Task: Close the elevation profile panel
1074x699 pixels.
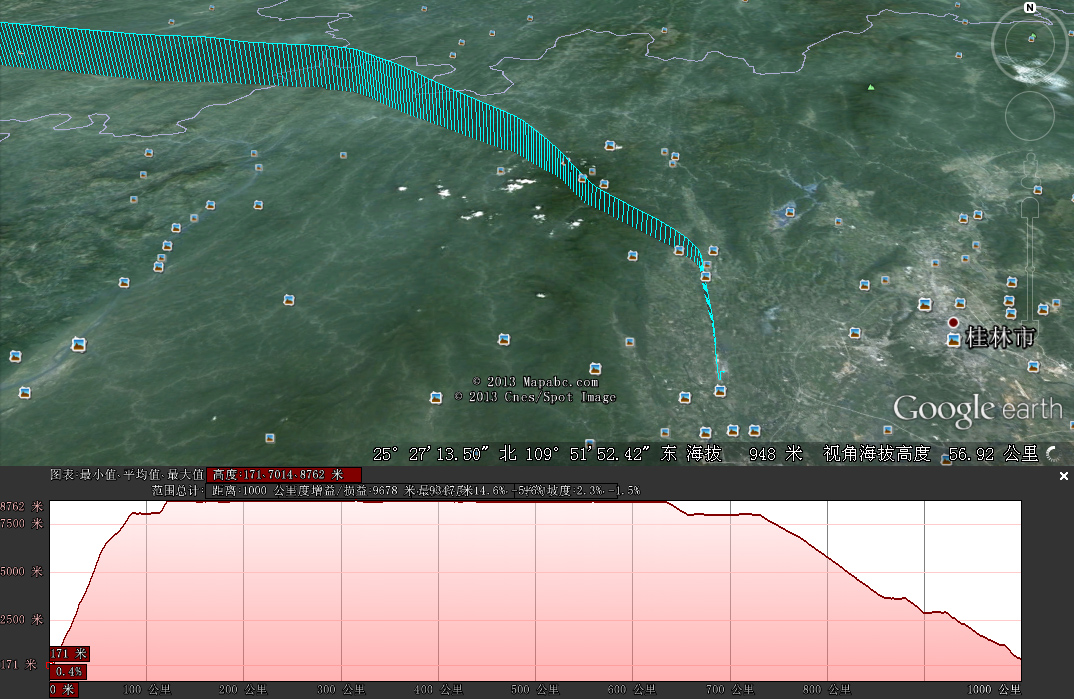Action: [x=1064, y=477]
